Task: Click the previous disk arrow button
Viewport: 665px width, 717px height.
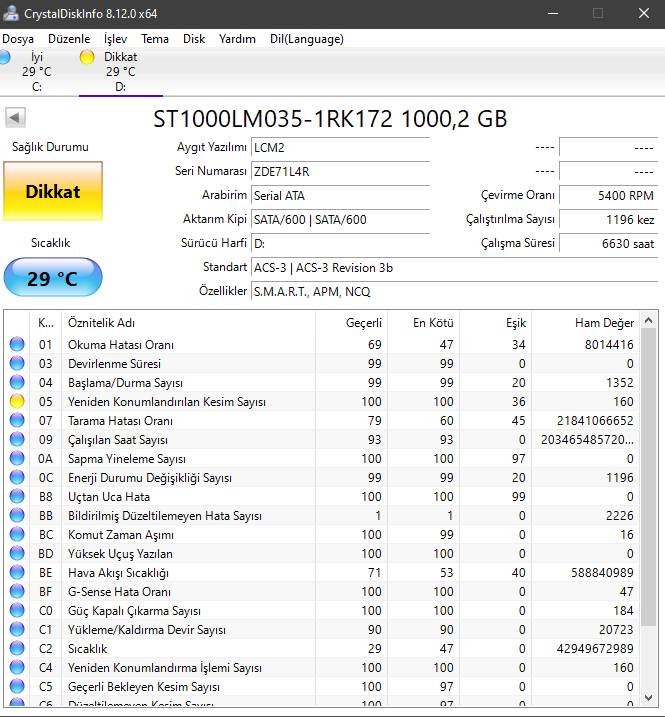Action: (x=15, y=118)
